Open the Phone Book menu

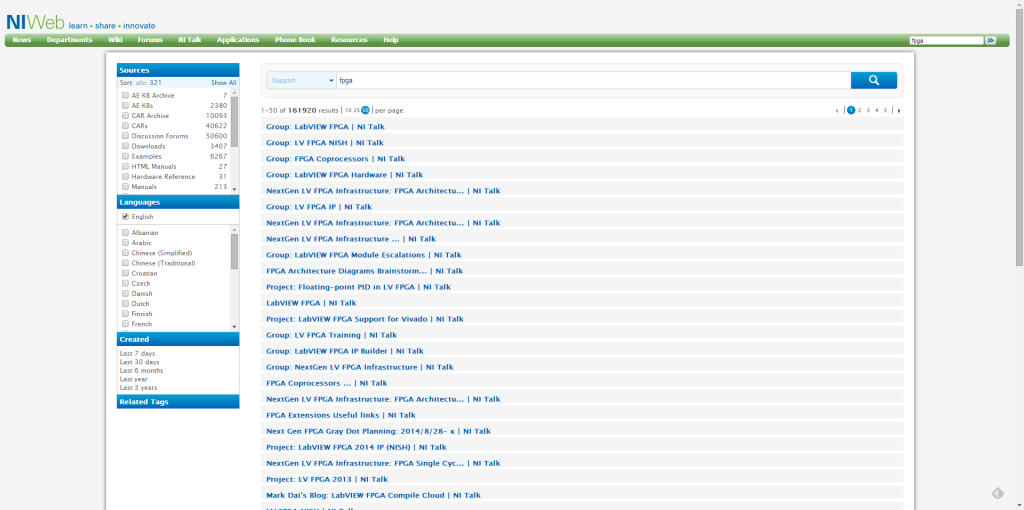[x=295, y=40]
